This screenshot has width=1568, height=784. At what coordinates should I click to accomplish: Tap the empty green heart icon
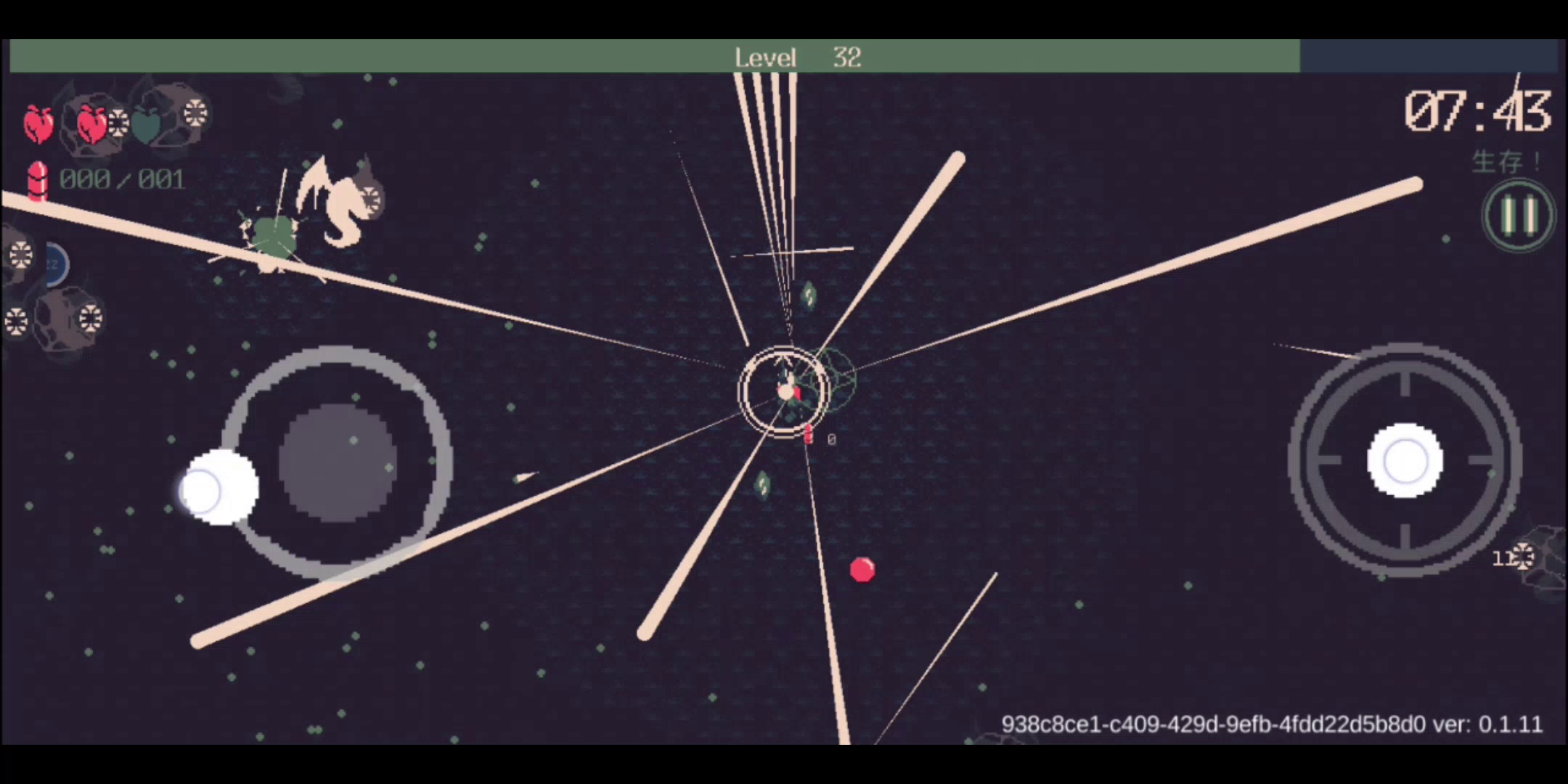pyautogui.click(x=147, y=126)
